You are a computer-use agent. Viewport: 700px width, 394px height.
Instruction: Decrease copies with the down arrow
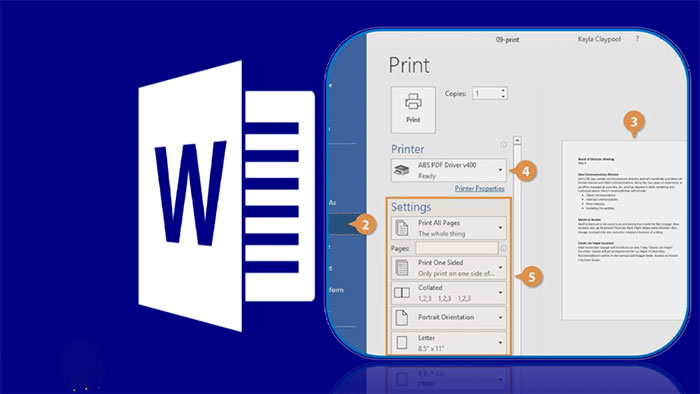(x=503, y=96)
